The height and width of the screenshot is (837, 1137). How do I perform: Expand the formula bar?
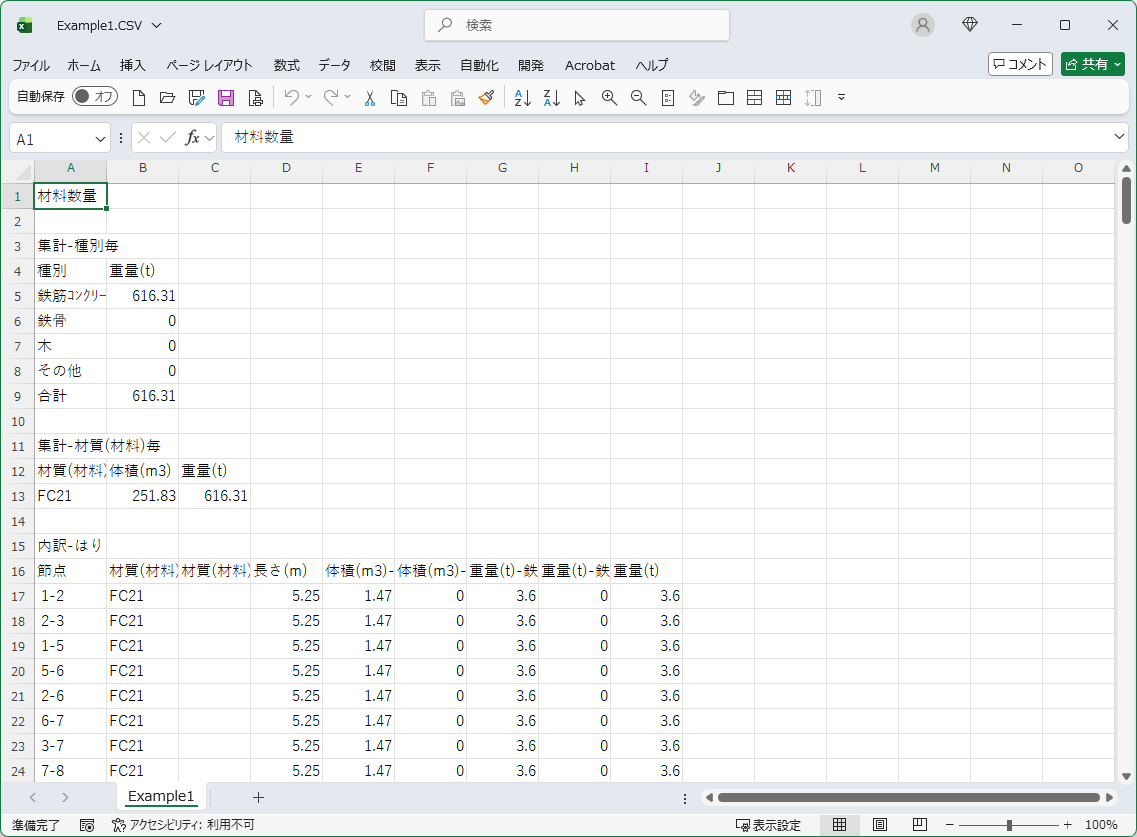[x=1119, y=136]
